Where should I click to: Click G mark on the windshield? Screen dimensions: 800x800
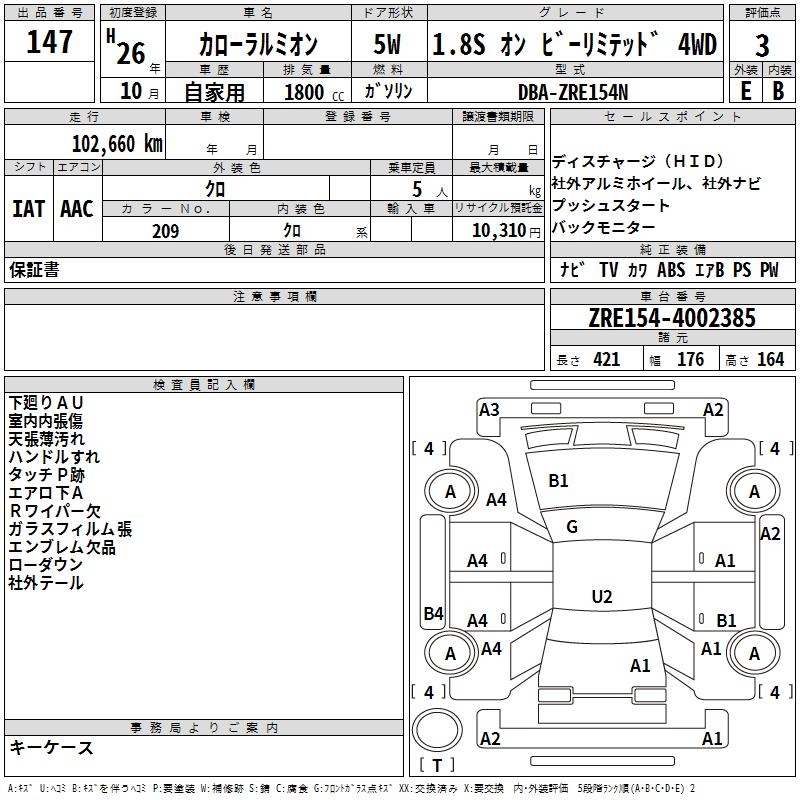(572, 527)
